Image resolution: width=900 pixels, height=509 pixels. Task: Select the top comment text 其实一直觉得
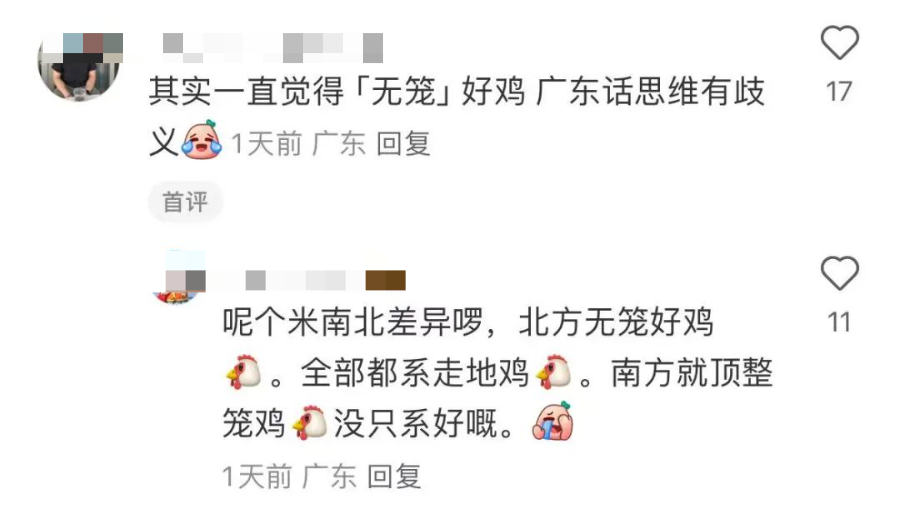click(246, 92)
